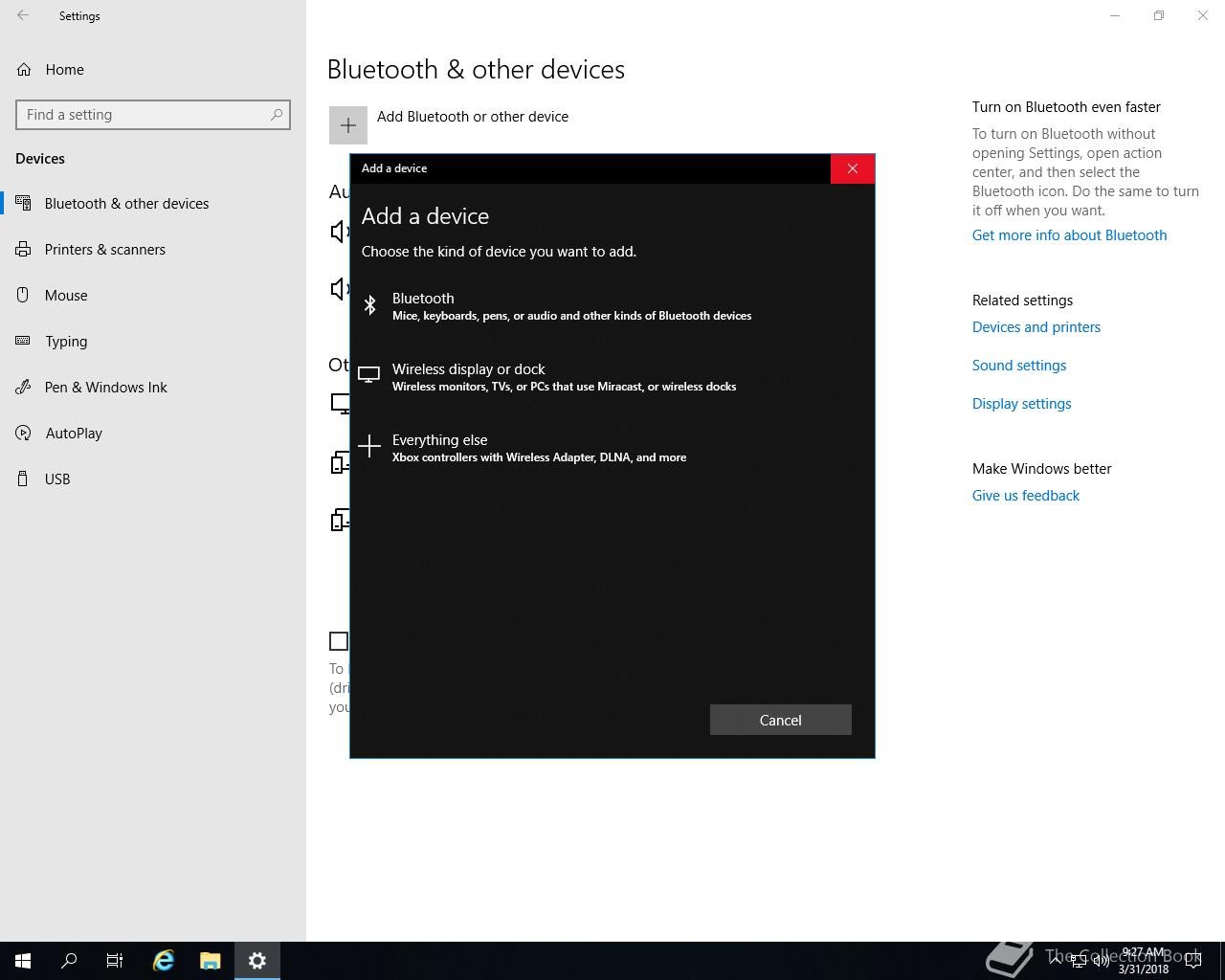Toggle the partially hidden checkbox behind the dialog
Viewport: 1225px width, 980px height.
tap(339, 641)
